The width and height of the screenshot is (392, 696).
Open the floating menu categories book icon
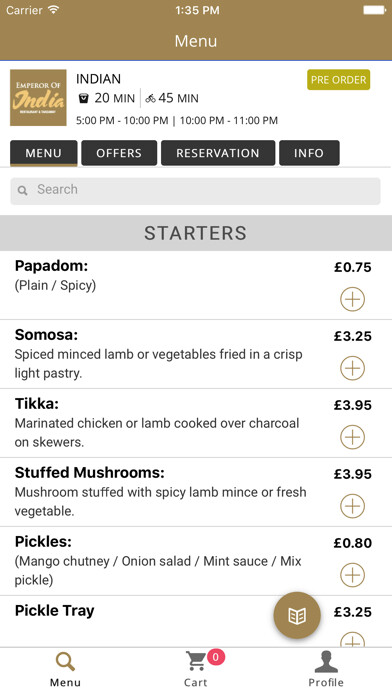point(297,615)
